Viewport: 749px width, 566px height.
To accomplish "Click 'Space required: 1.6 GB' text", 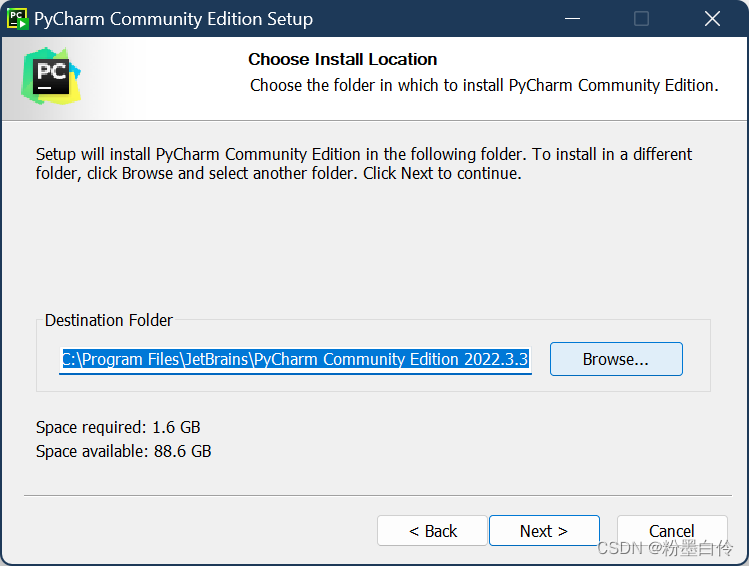I will click(118, 427).
